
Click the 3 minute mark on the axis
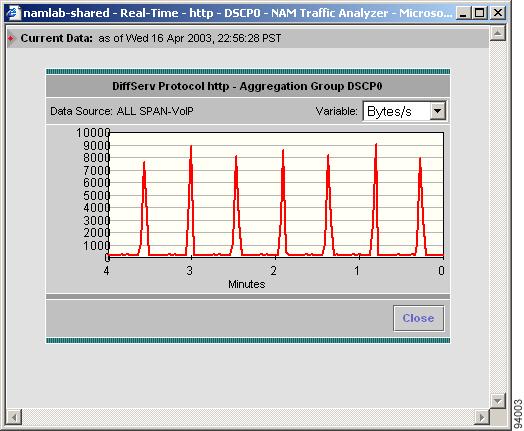[x=190, y=270]
